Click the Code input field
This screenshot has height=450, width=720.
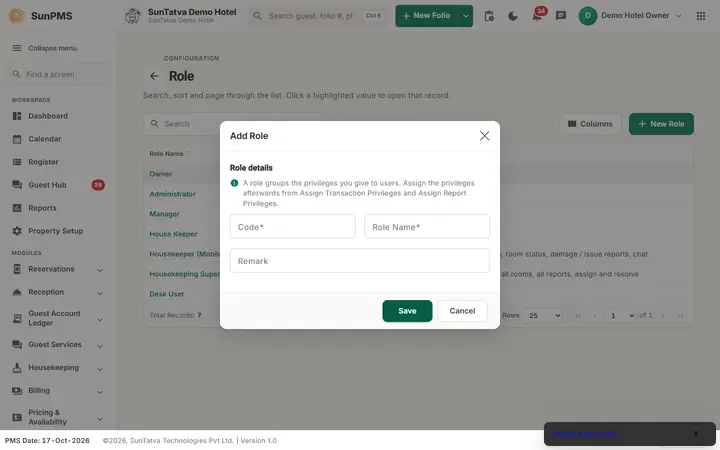pos(292,226)
